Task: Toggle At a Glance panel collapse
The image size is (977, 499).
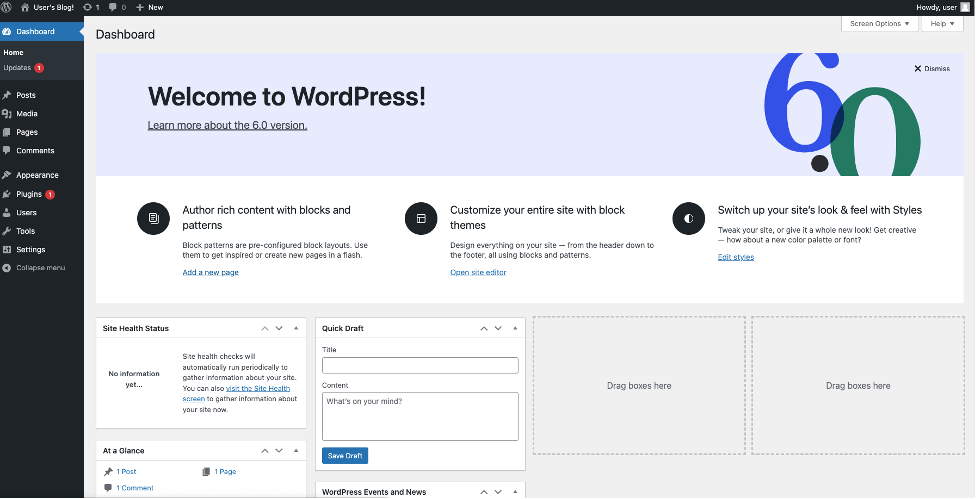Action: (x=296, y=450)
